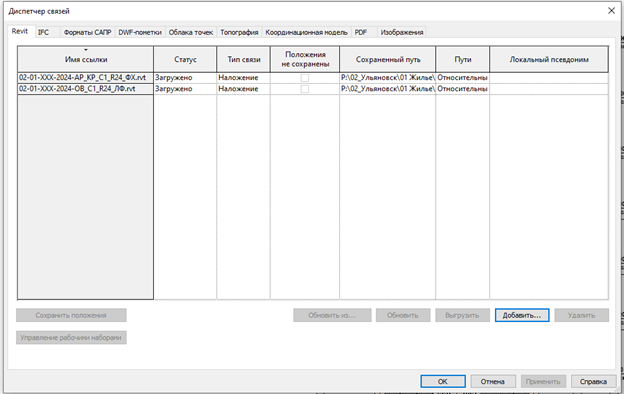624x394 pixels.
Task: Open Тип связи dropdown for ОВ row
Action: 244,89
